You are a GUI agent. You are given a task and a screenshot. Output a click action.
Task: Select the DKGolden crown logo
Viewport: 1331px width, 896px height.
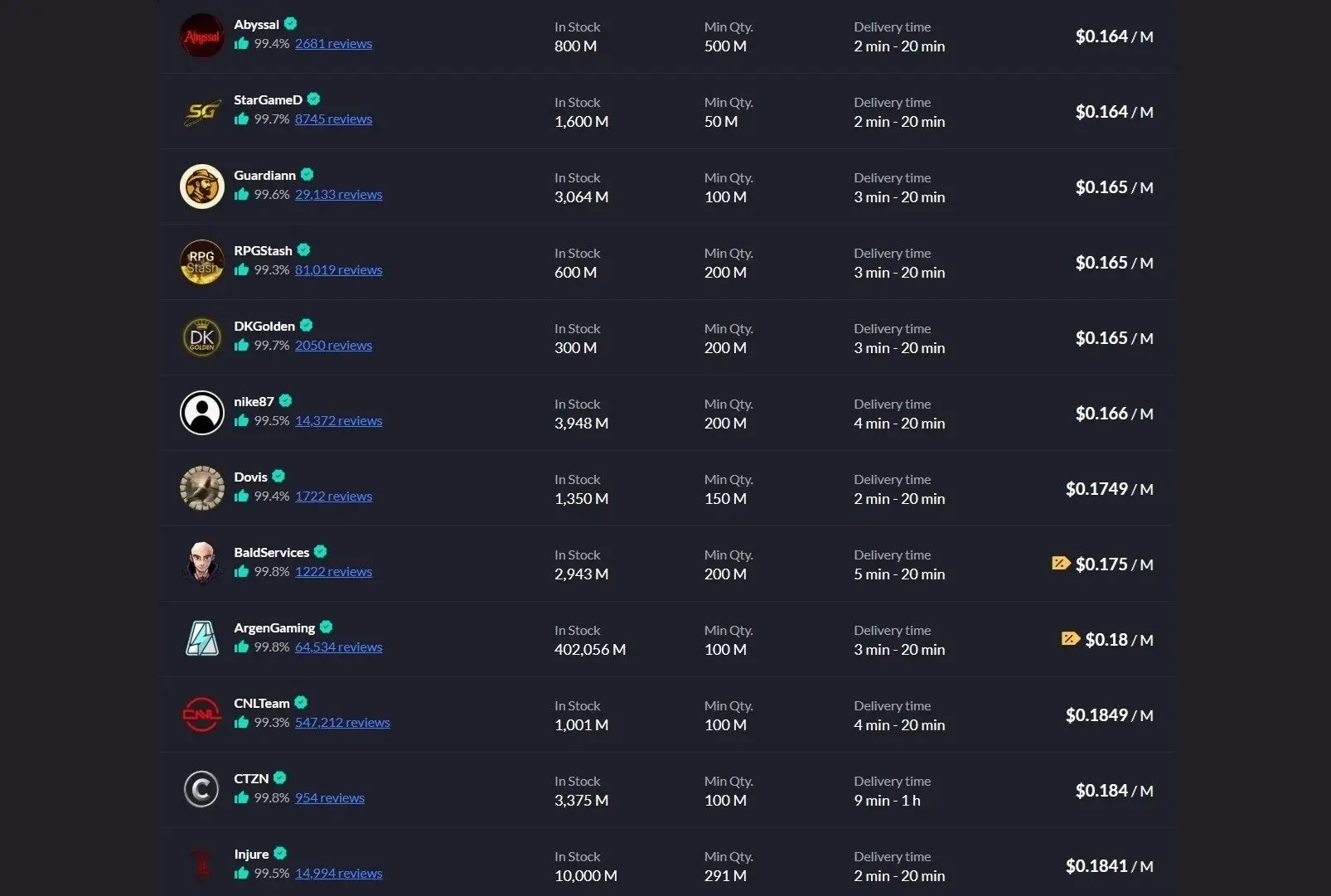[201, 337]
